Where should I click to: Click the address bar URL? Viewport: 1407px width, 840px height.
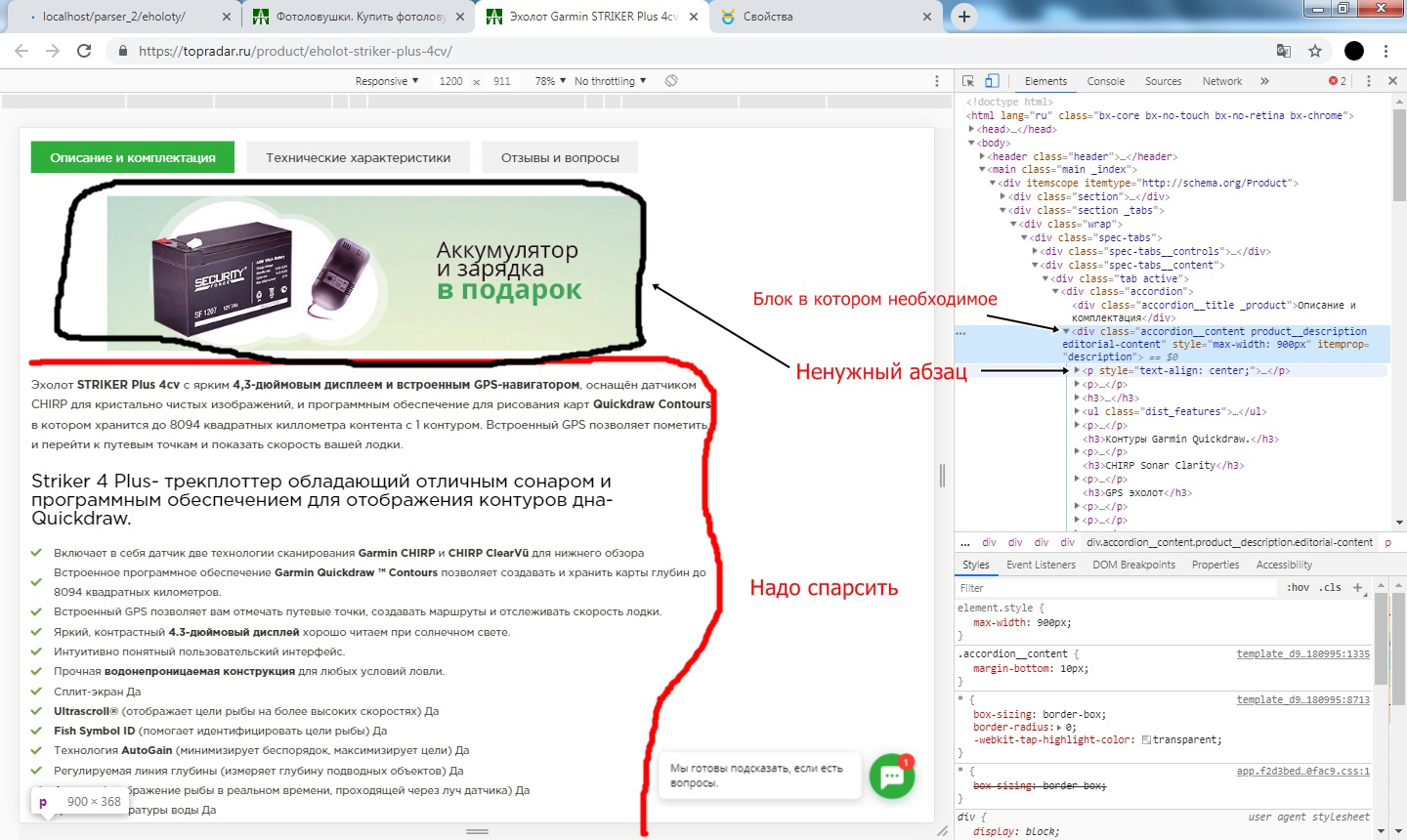click(295, 51)
